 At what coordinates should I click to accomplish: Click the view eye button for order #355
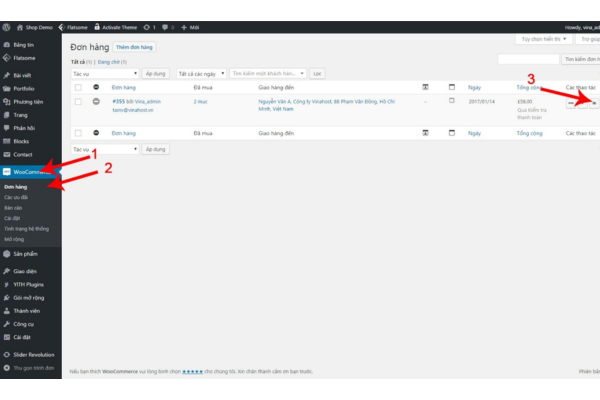(594, 103)
